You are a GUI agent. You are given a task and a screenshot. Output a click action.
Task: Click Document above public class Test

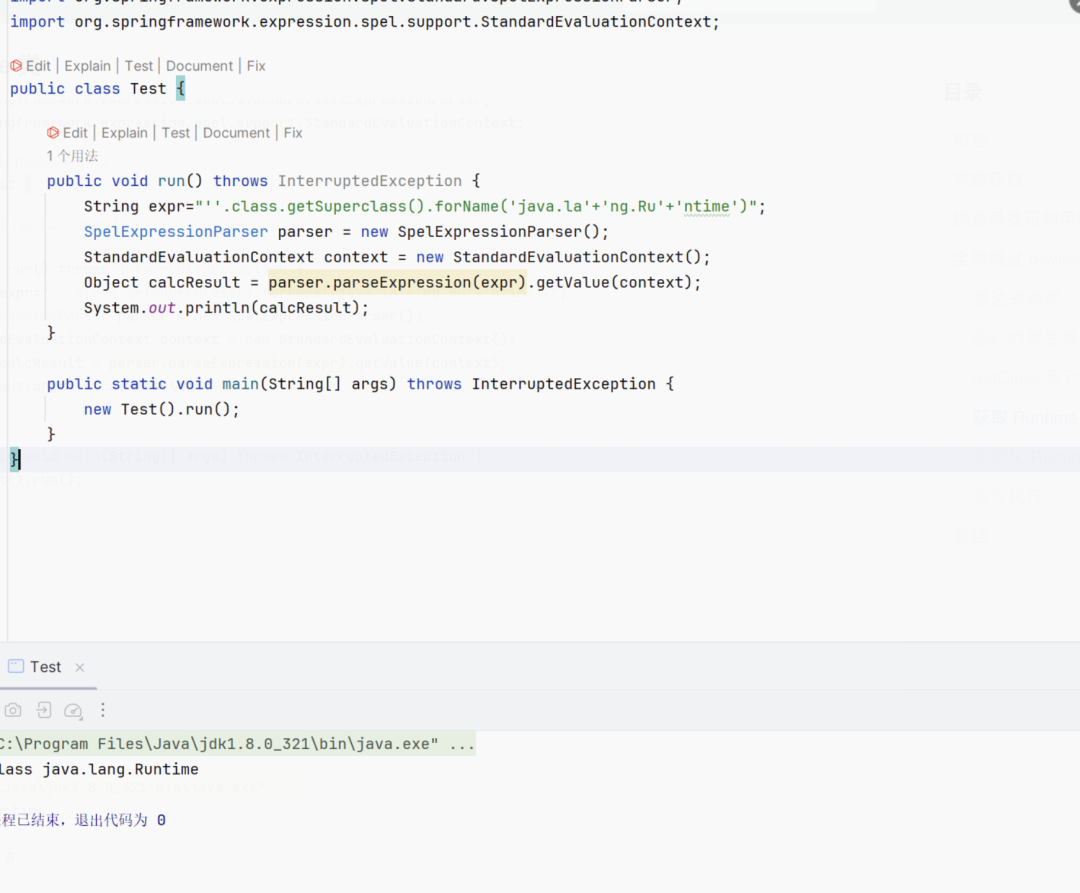[x=199, y=66]
